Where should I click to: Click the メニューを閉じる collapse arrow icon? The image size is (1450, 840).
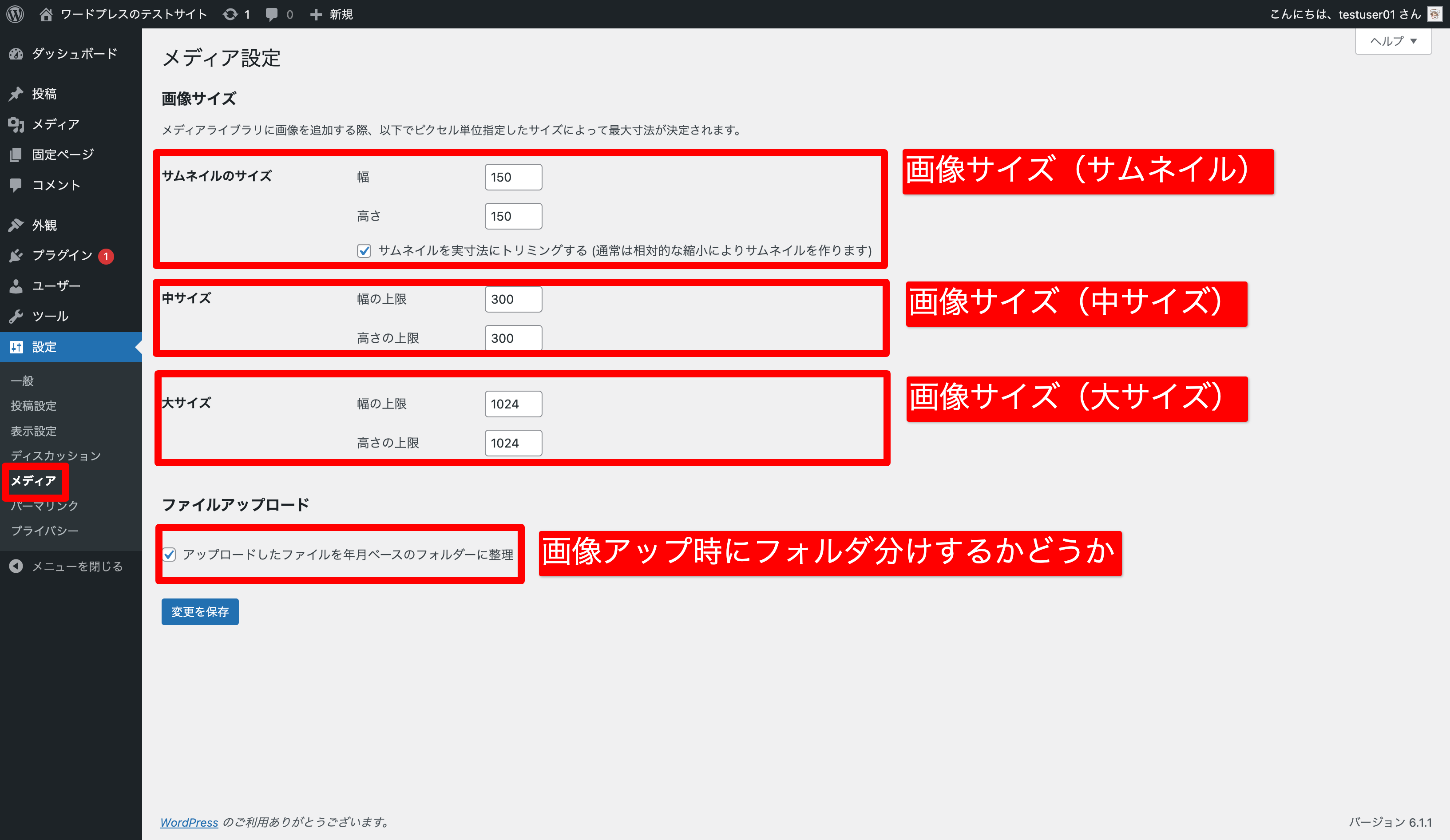click(x=16, y=566)
